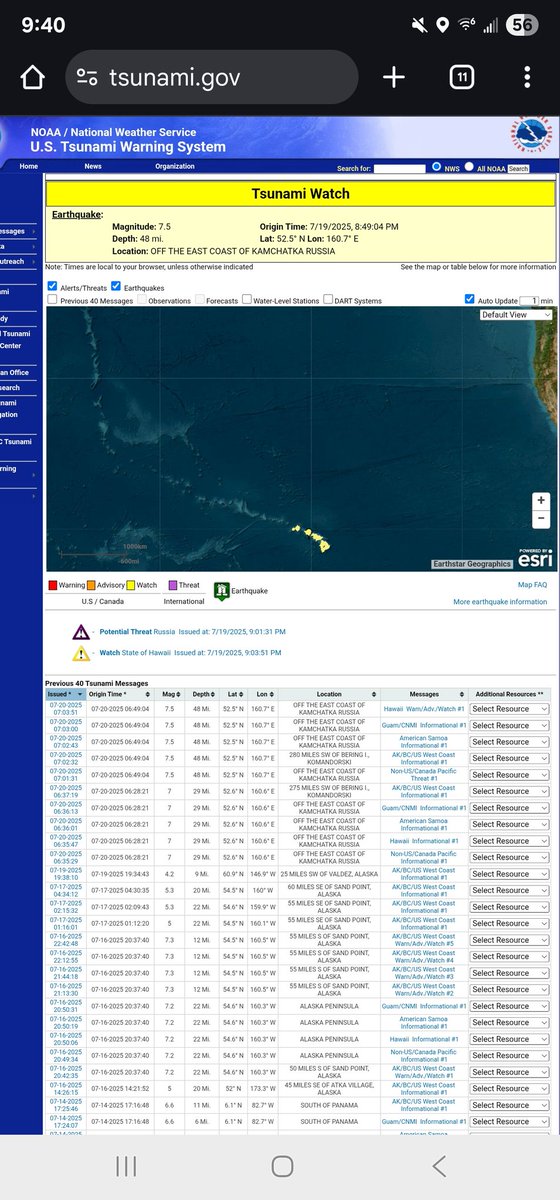Open Select Resource for the Valdez, Alaska row
Screen dimensions: 560x1200
click(x=509, y=874)
